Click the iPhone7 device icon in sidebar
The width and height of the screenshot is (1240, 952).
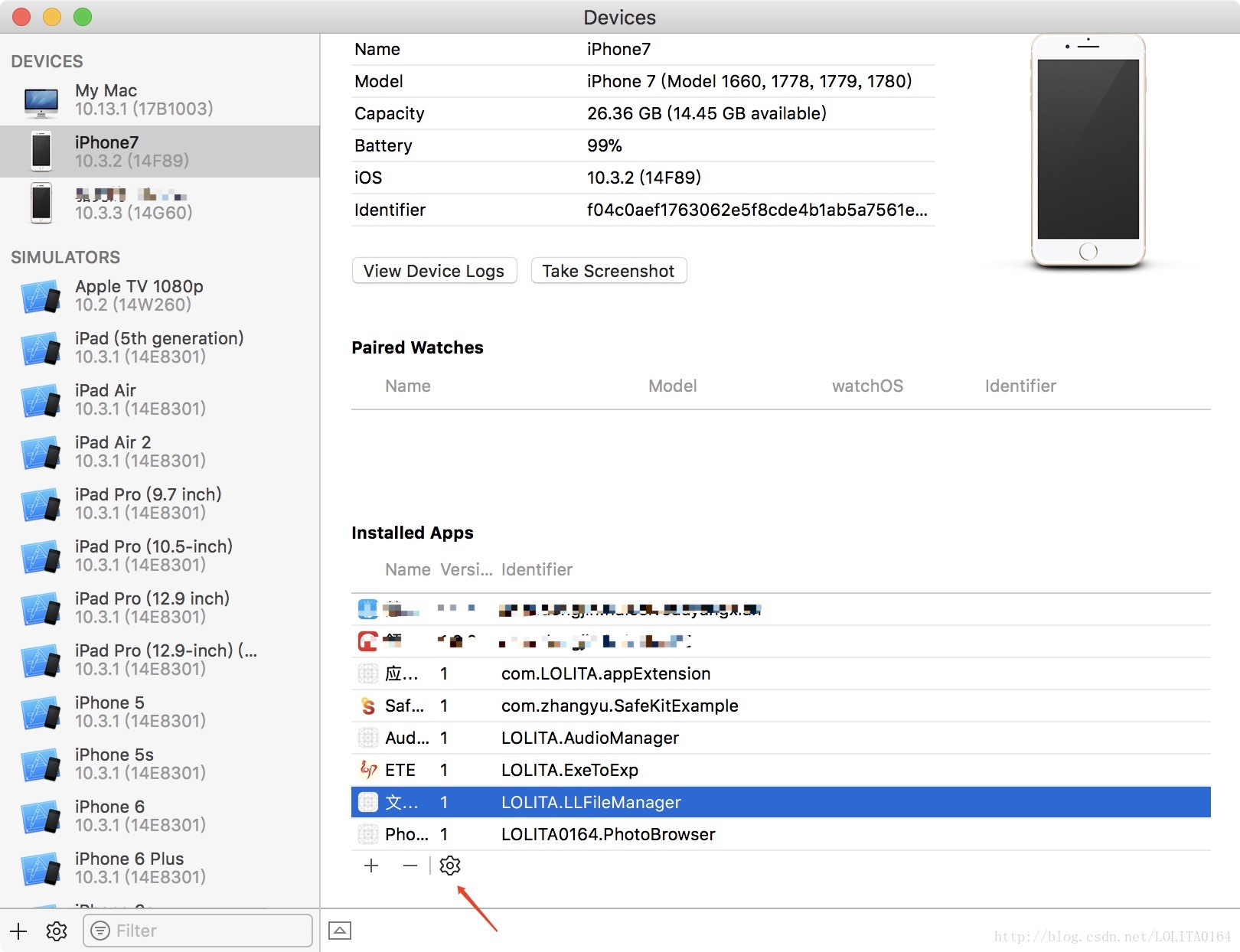41,151
